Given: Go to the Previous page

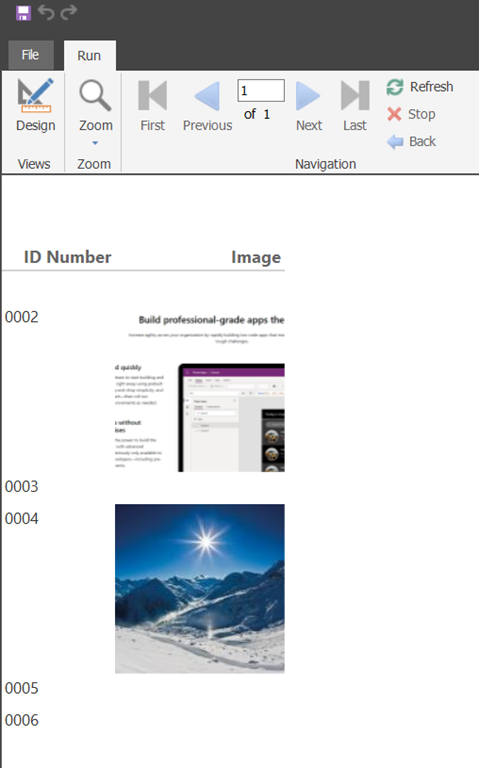Looking at the screenshot, I should (x=207, y=106).
